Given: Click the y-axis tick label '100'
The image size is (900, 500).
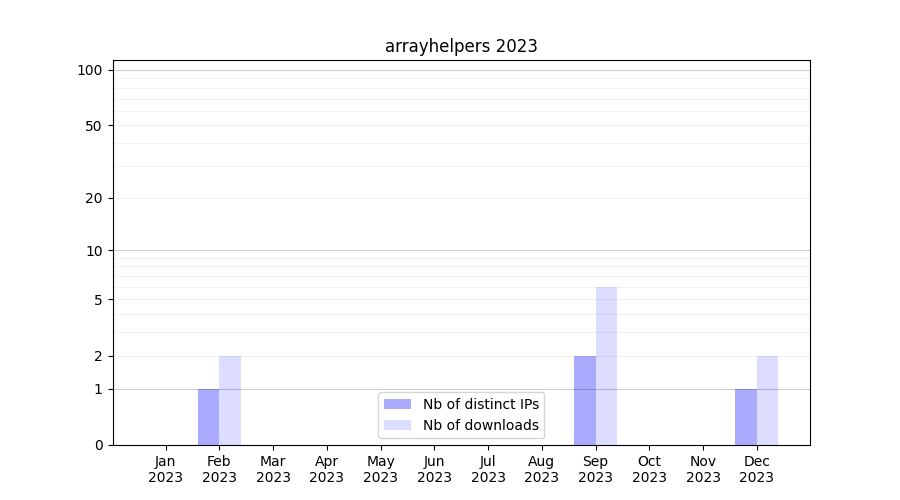Looking at the screenshot, I should click(x=90, y=70).
